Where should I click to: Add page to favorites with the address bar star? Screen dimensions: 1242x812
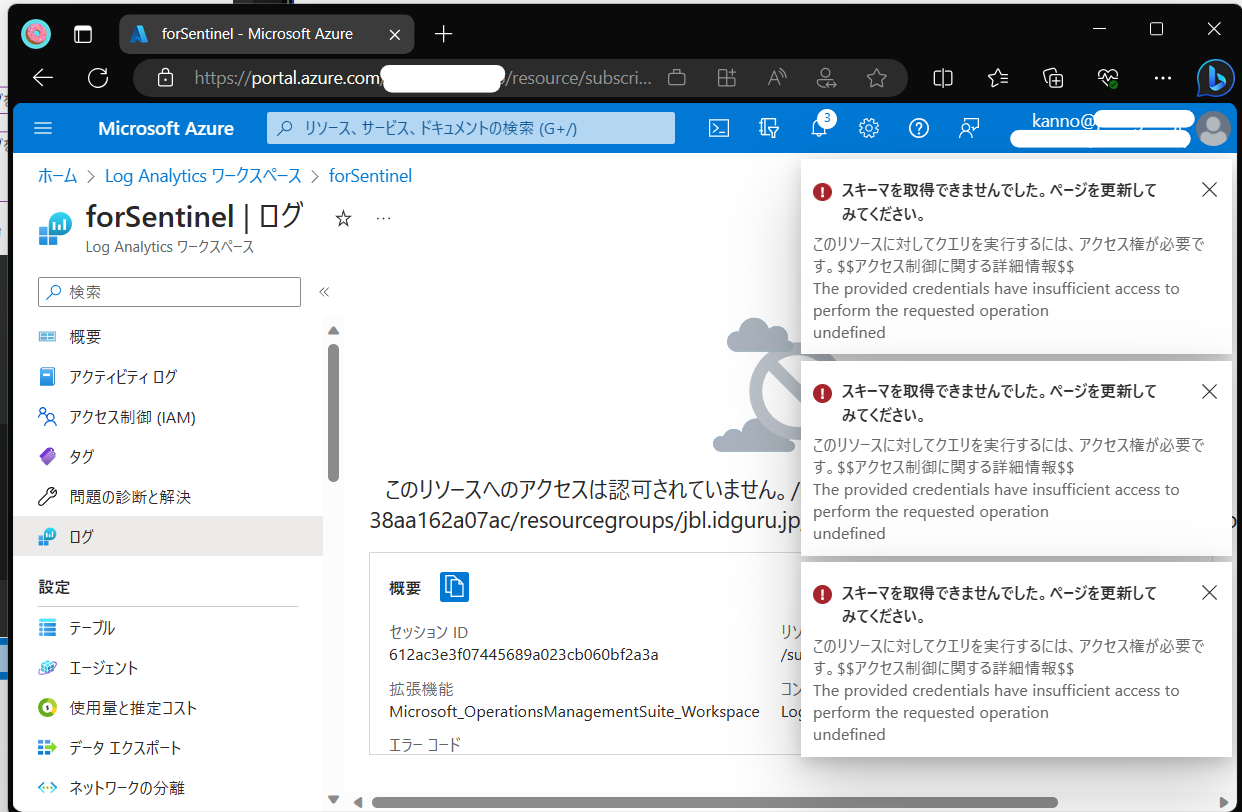pyautogui.click(x=877, y=78)
